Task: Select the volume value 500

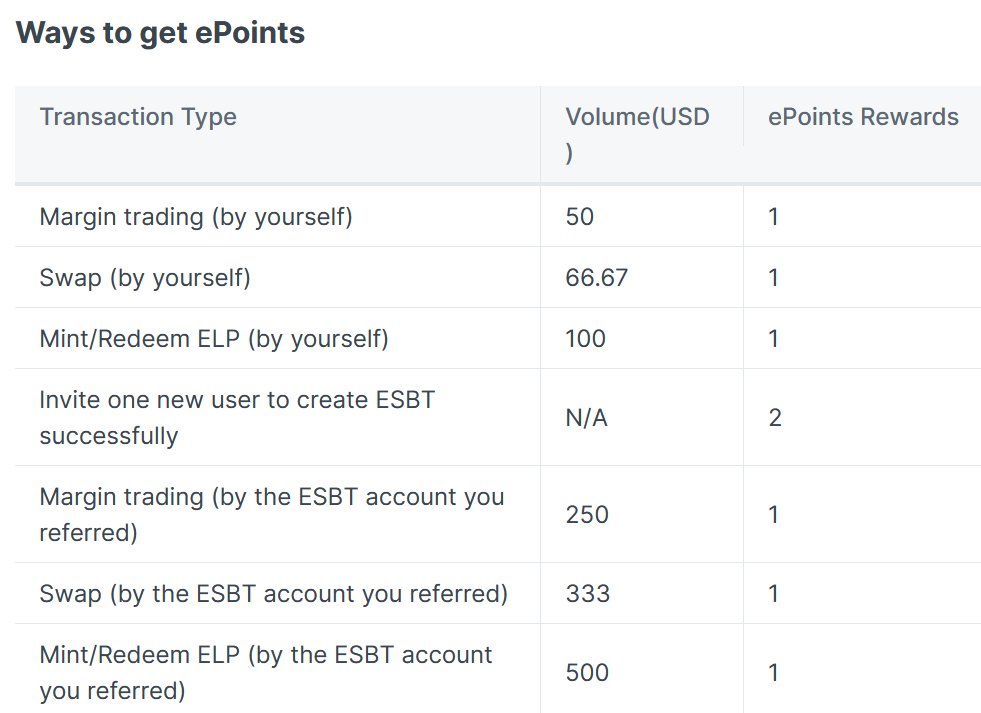Action: pos(587,672)
